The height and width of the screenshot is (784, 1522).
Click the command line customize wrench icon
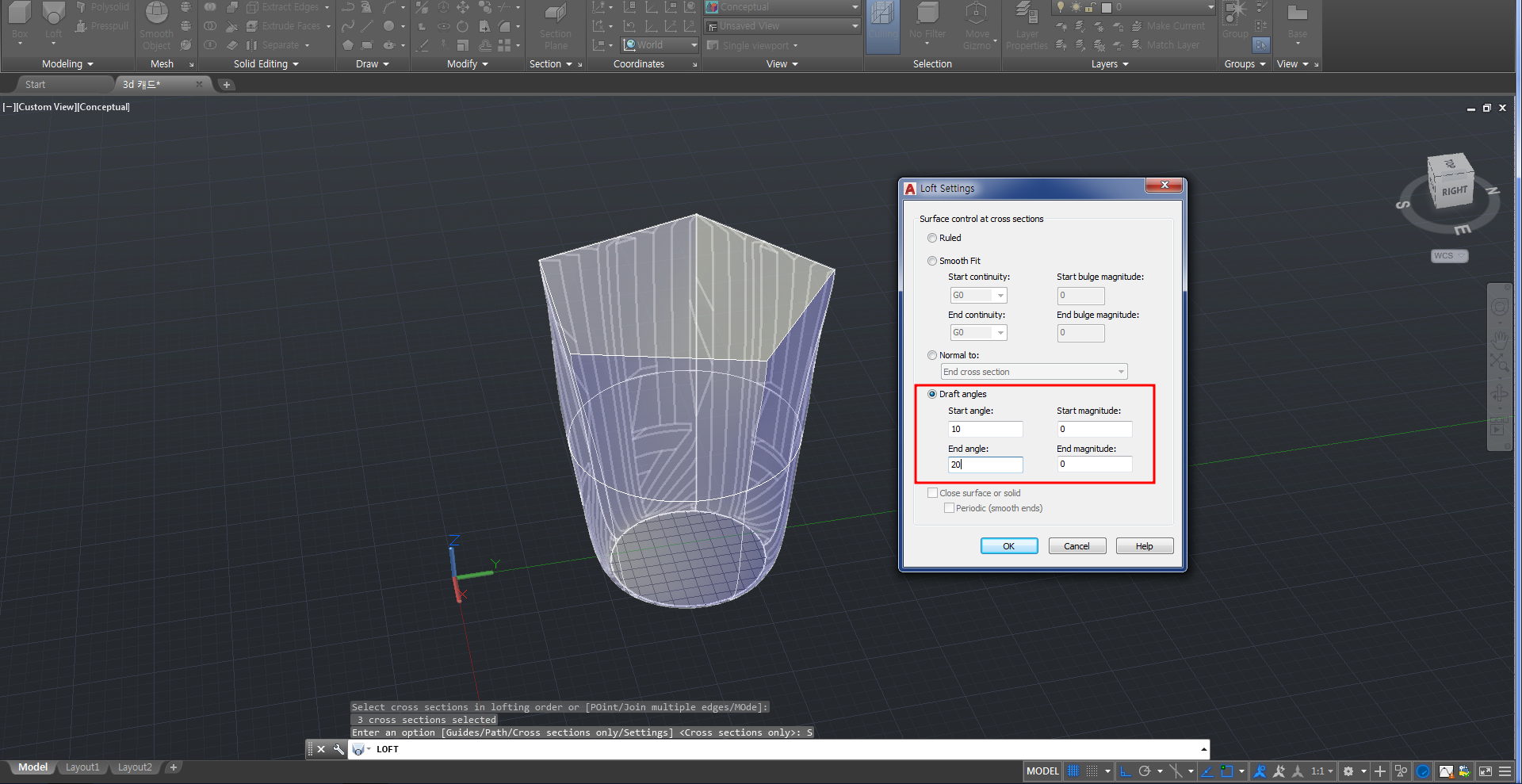[338, 749]
